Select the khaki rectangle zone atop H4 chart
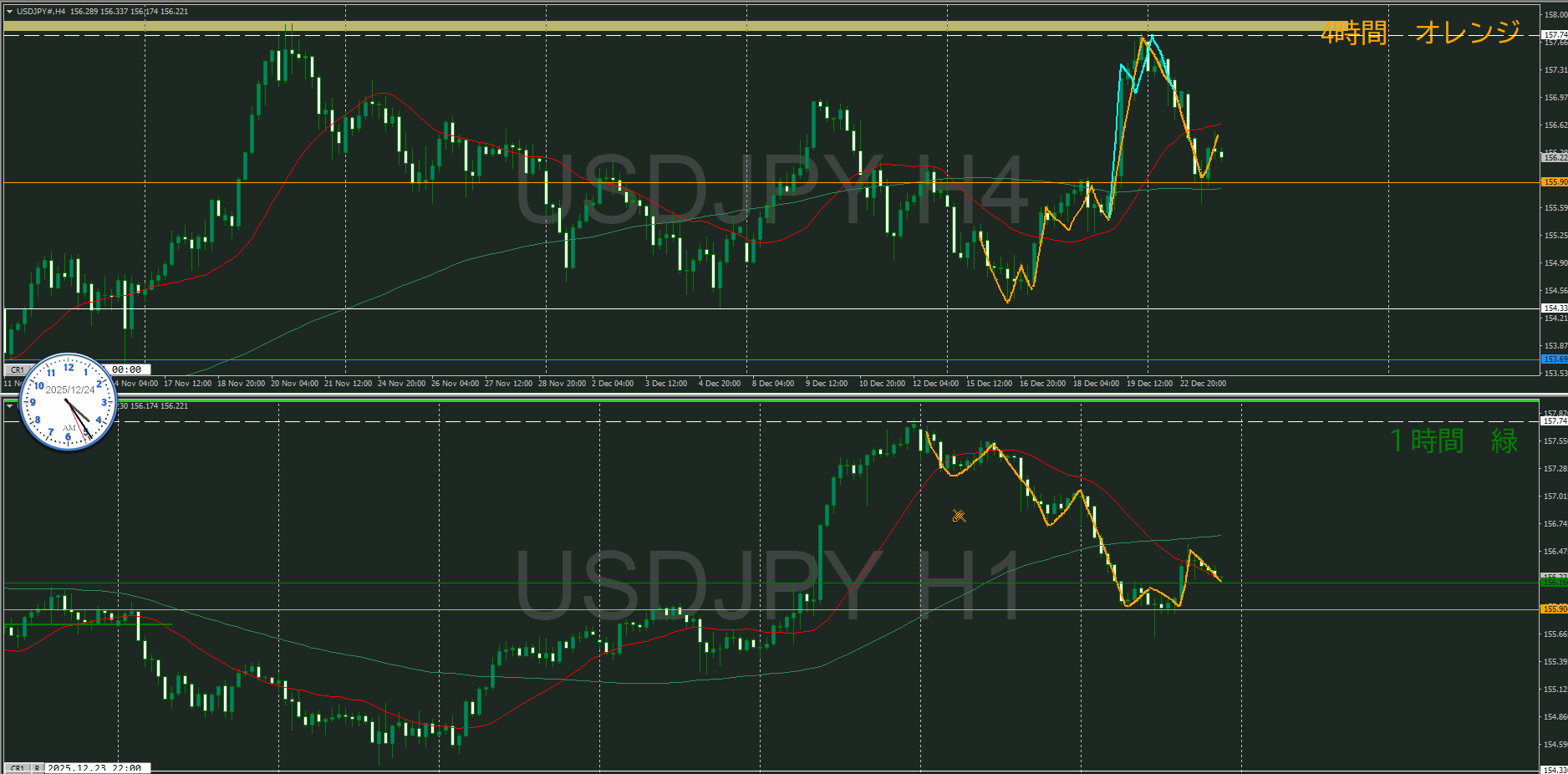 (669, 27)
